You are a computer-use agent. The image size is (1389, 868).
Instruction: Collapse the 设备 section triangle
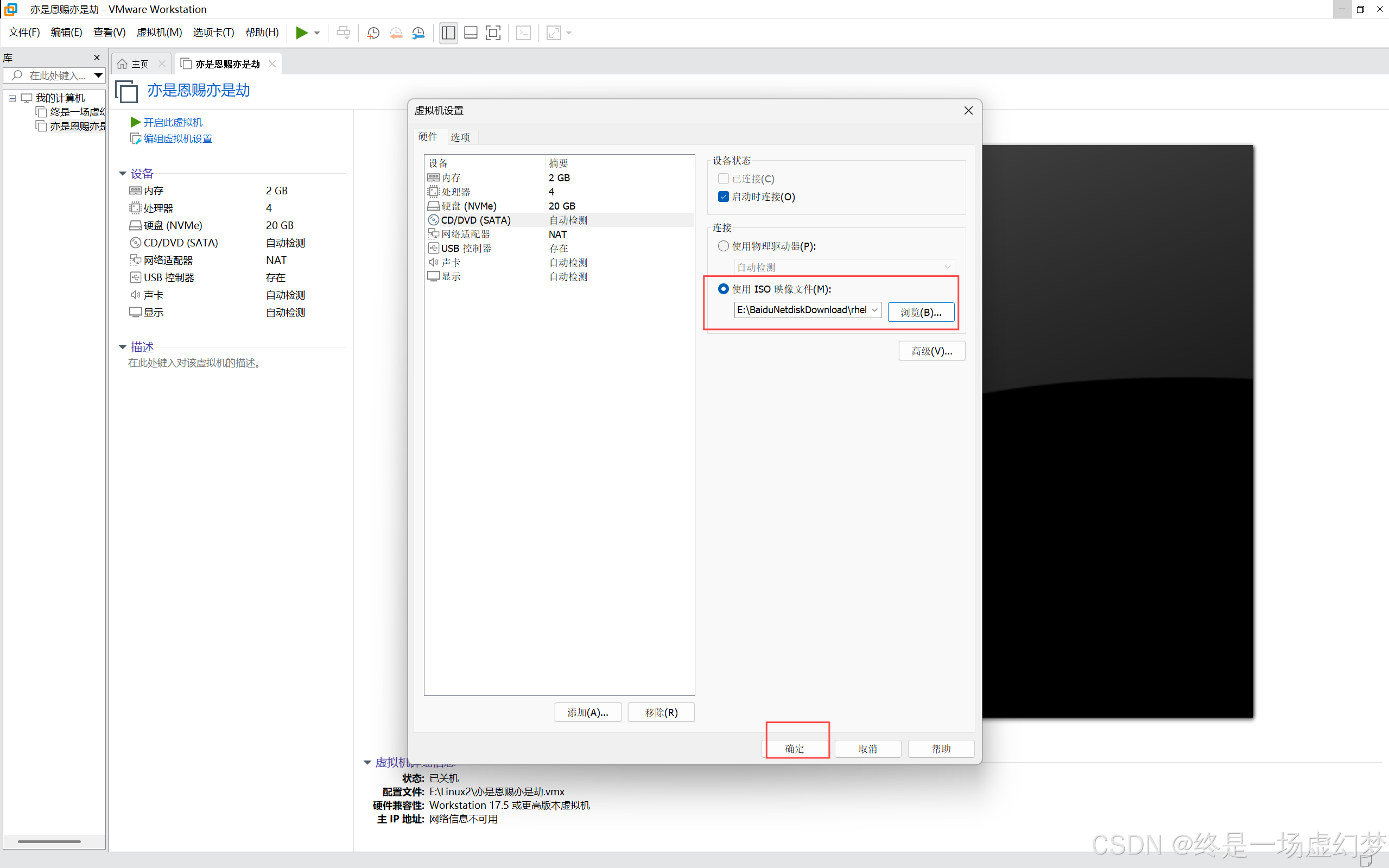point(122,173)
